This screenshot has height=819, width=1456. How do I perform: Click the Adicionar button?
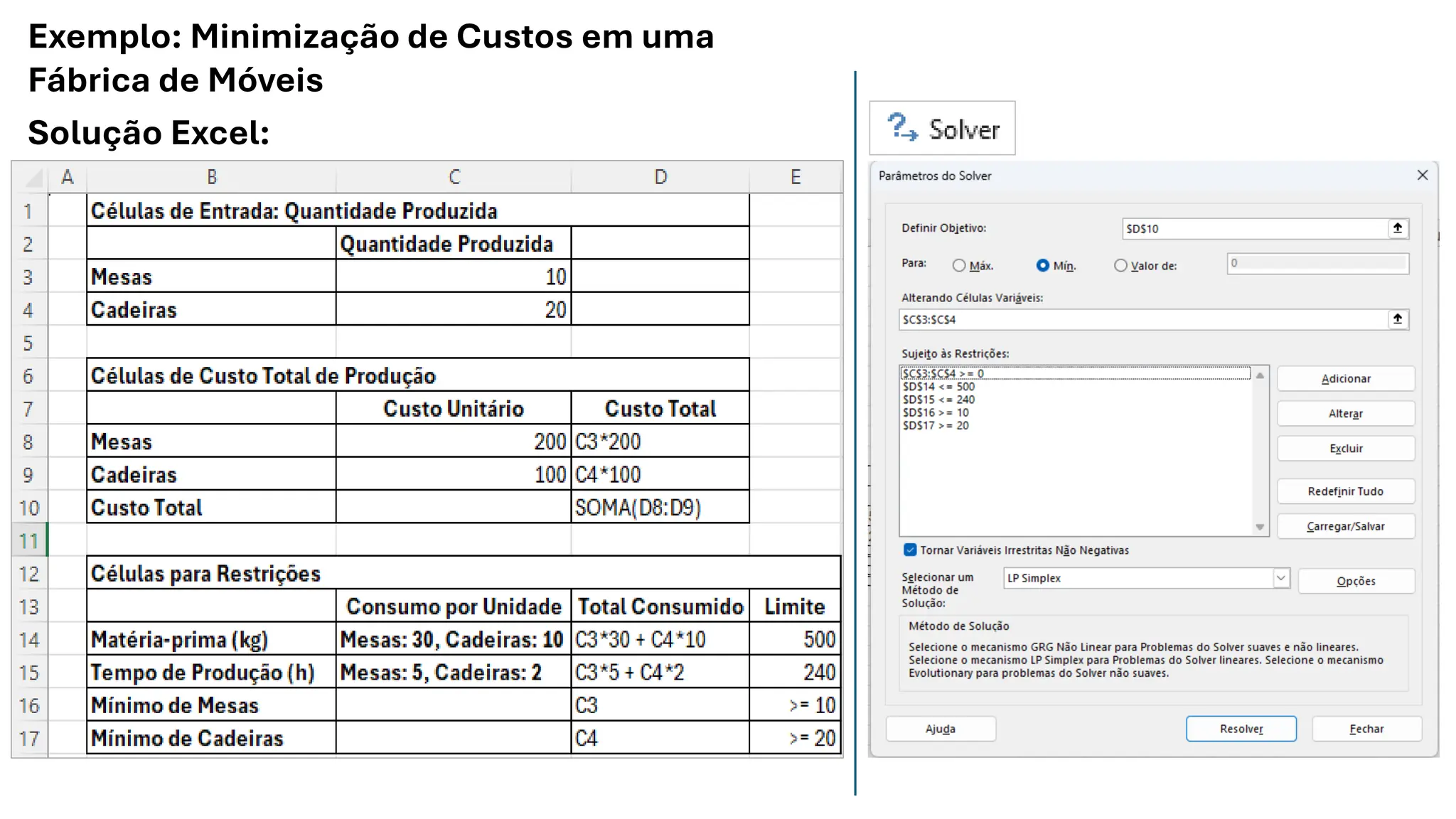pos(1346,379)
